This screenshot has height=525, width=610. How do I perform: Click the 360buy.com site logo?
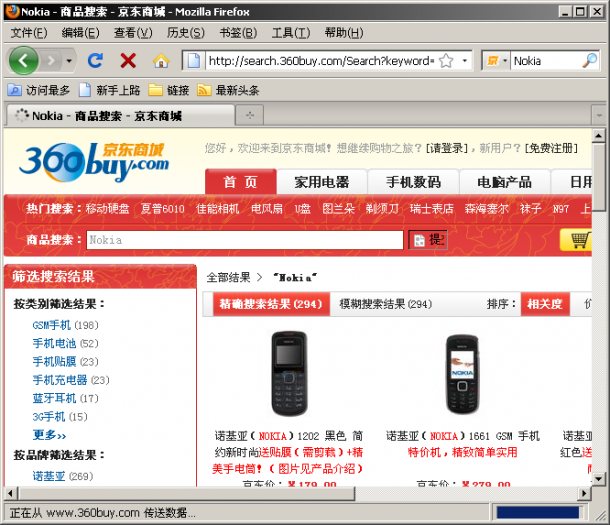[x=94, y=163]
